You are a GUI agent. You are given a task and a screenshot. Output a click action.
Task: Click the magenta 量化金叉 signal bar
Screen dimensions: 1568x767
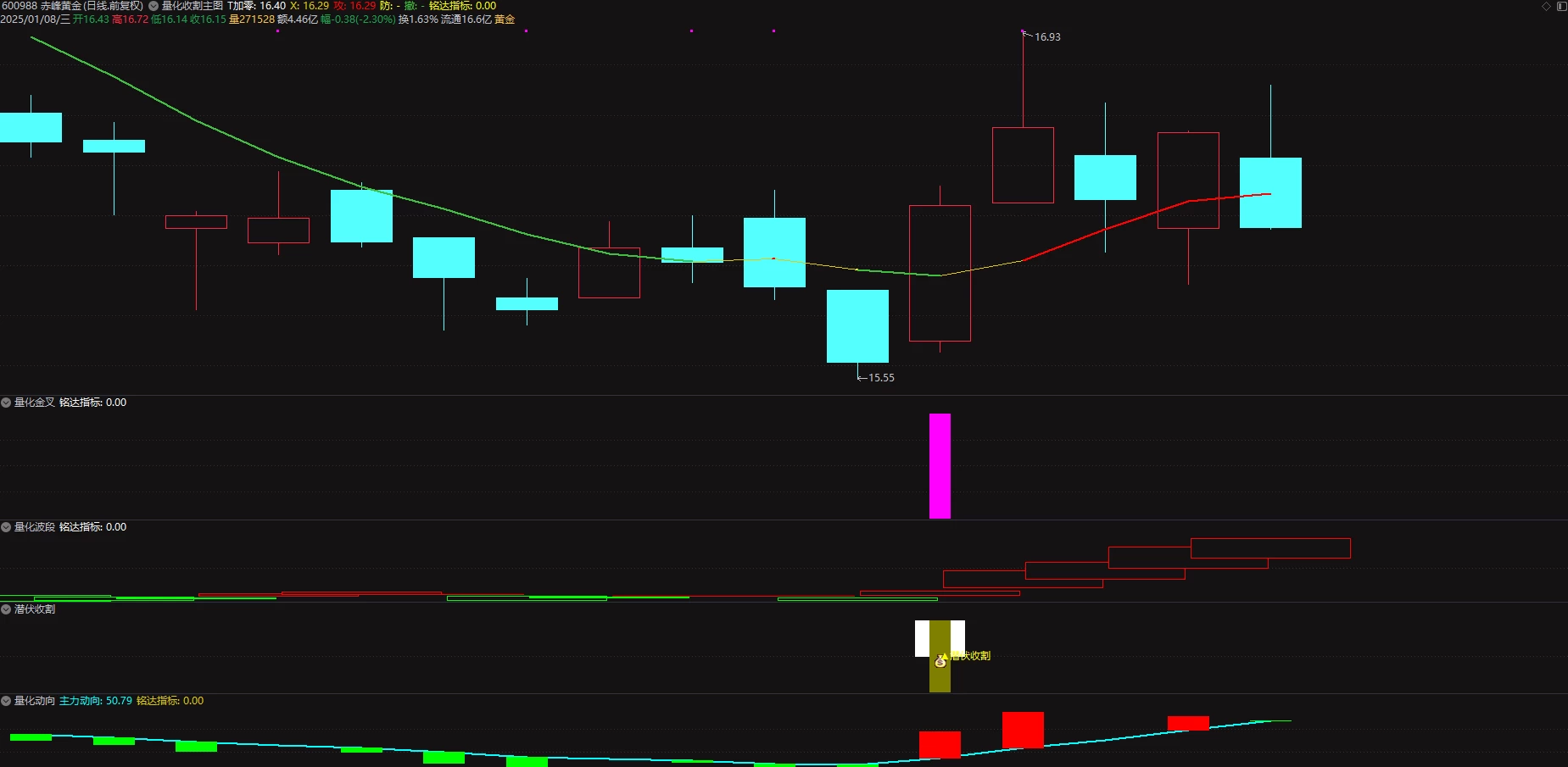coord(940,466)
